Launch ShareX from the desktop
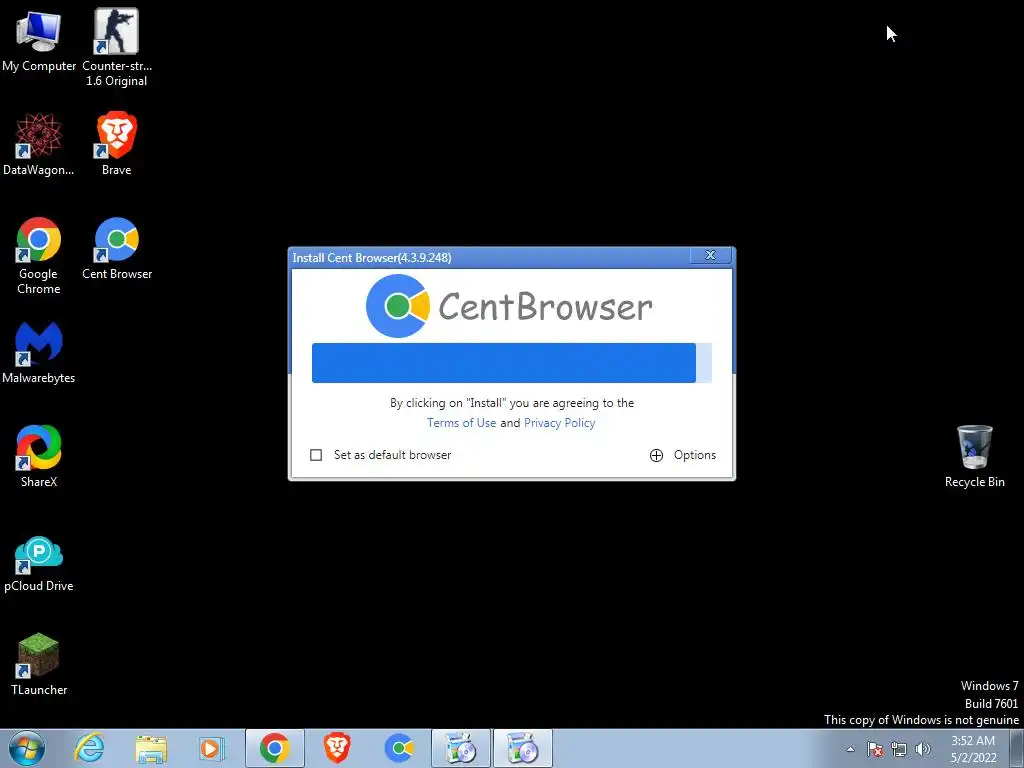Screen dimensions: 1024x768 (x=39, y=456)
